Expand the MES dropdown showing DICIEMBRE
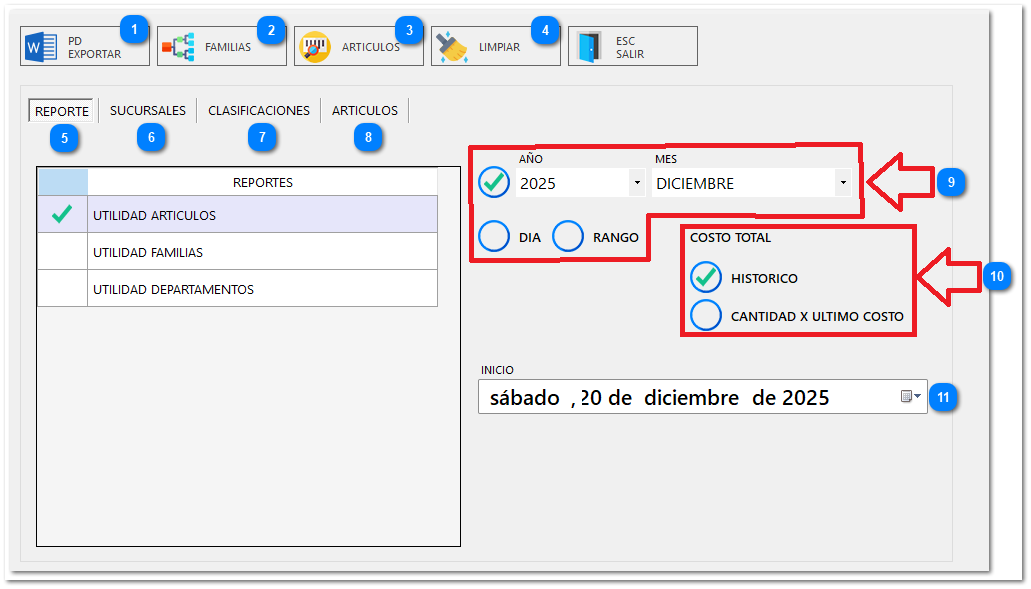 point(842,182)
